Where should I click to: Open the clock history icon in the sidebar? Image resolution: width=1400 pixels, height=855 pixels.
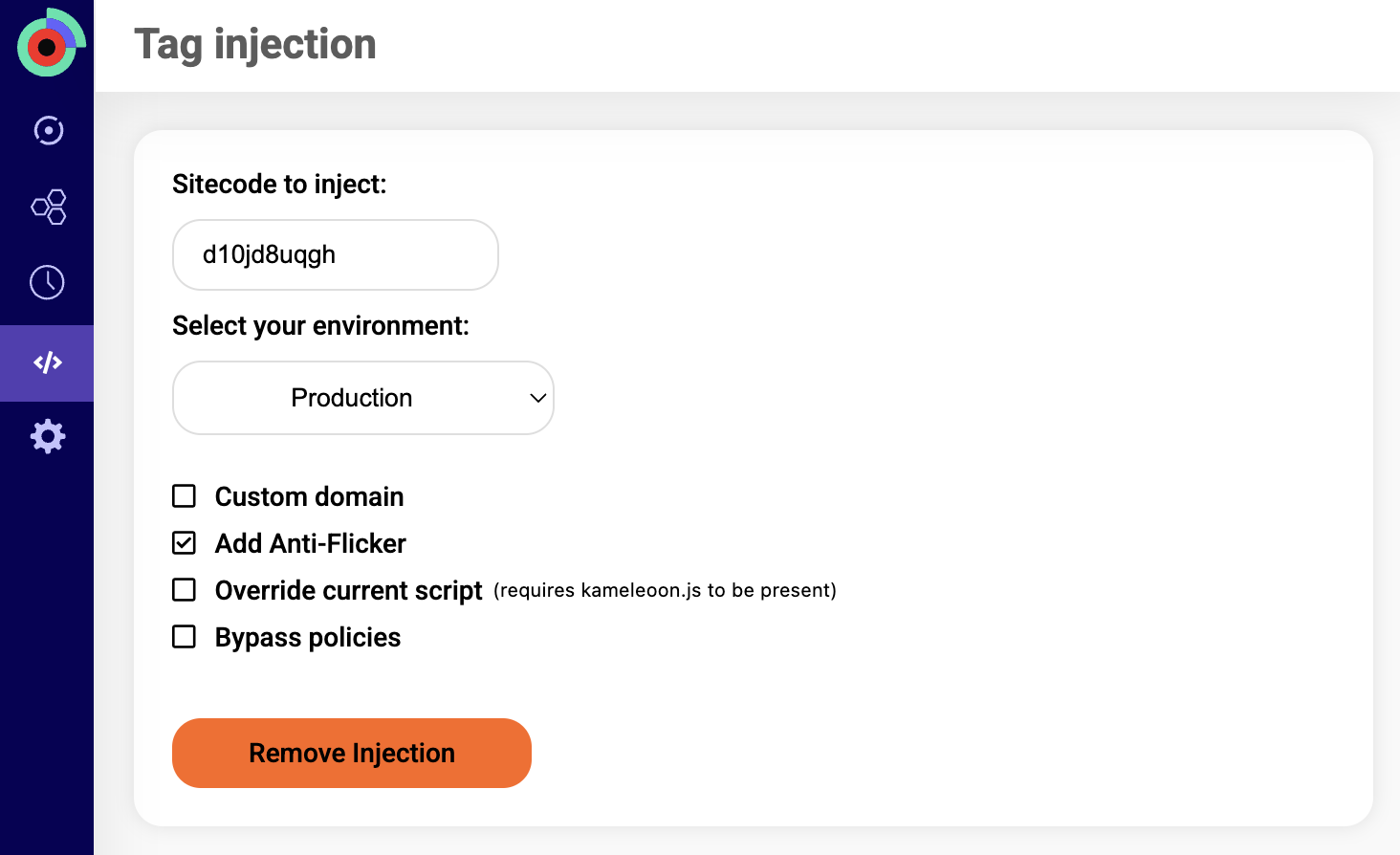click(48, 282)
